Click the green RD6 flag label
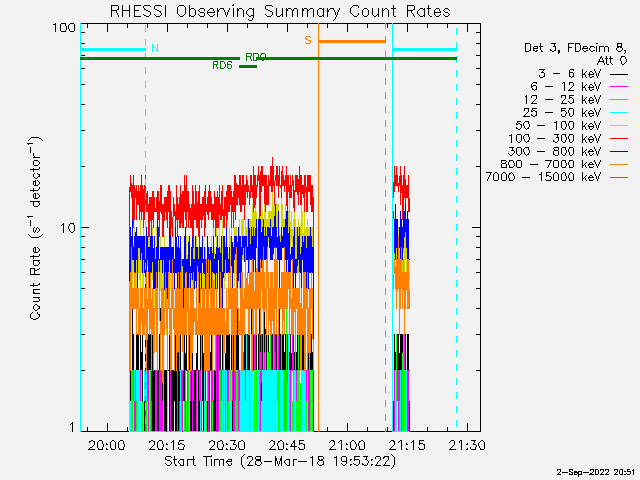Viewport: 640px width, 480px height. point(222,65)
